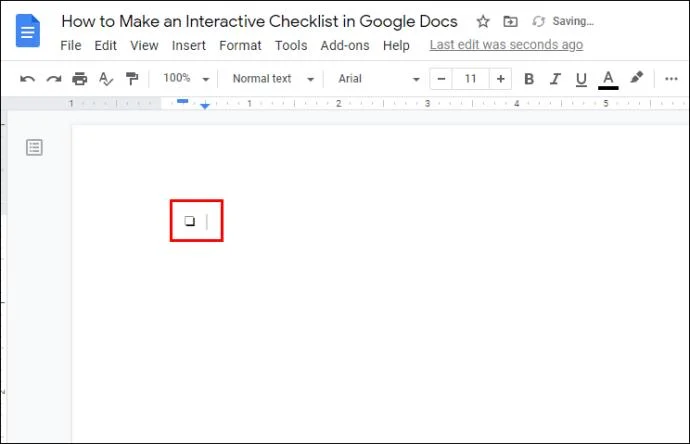Viewport: 690px width, 444px height.
Task: Tick the checklist checkbox bullet
Action: [x=190, y=220]
